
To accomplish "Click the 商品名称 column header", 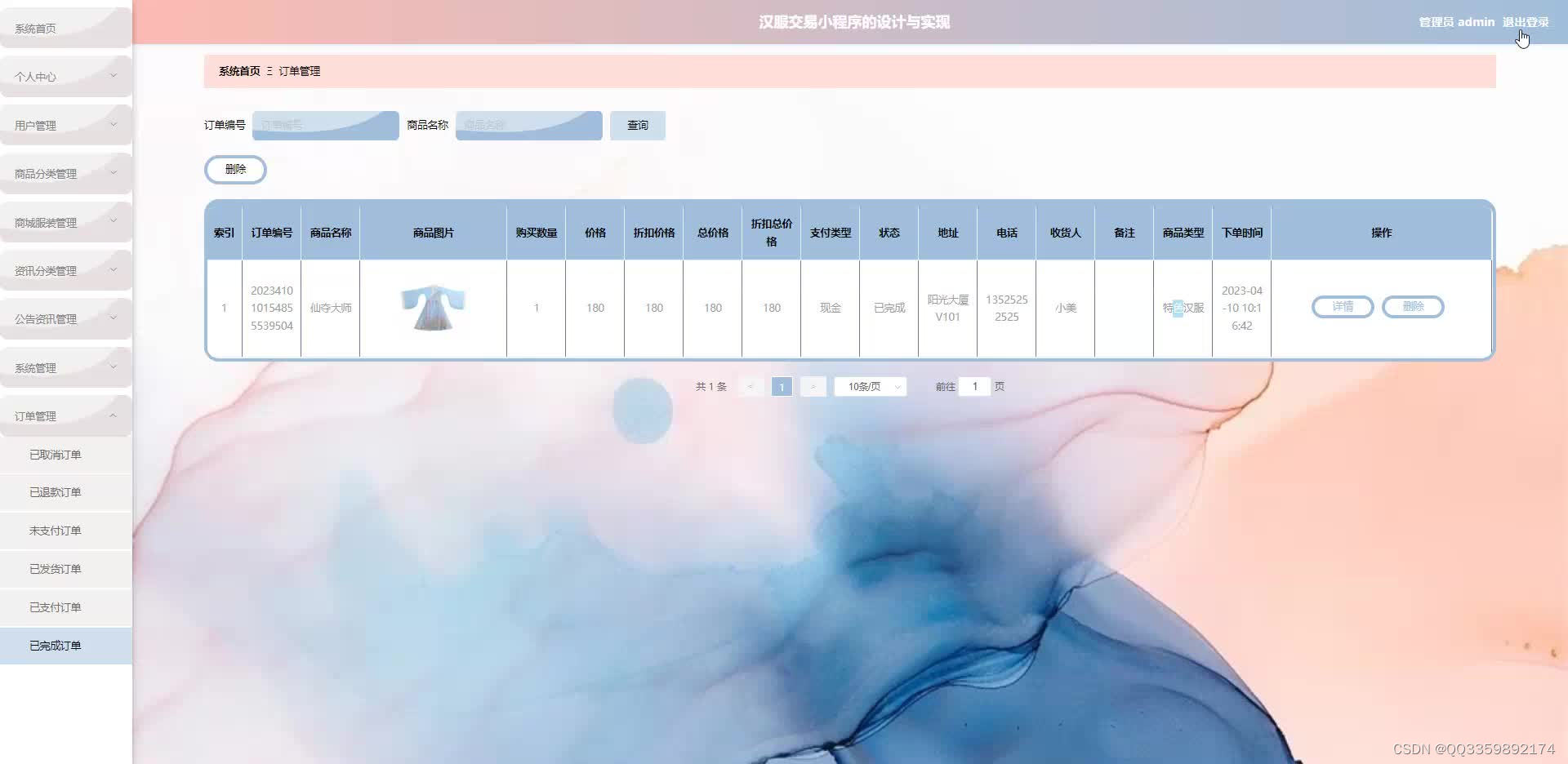I will tap(331, 233).
